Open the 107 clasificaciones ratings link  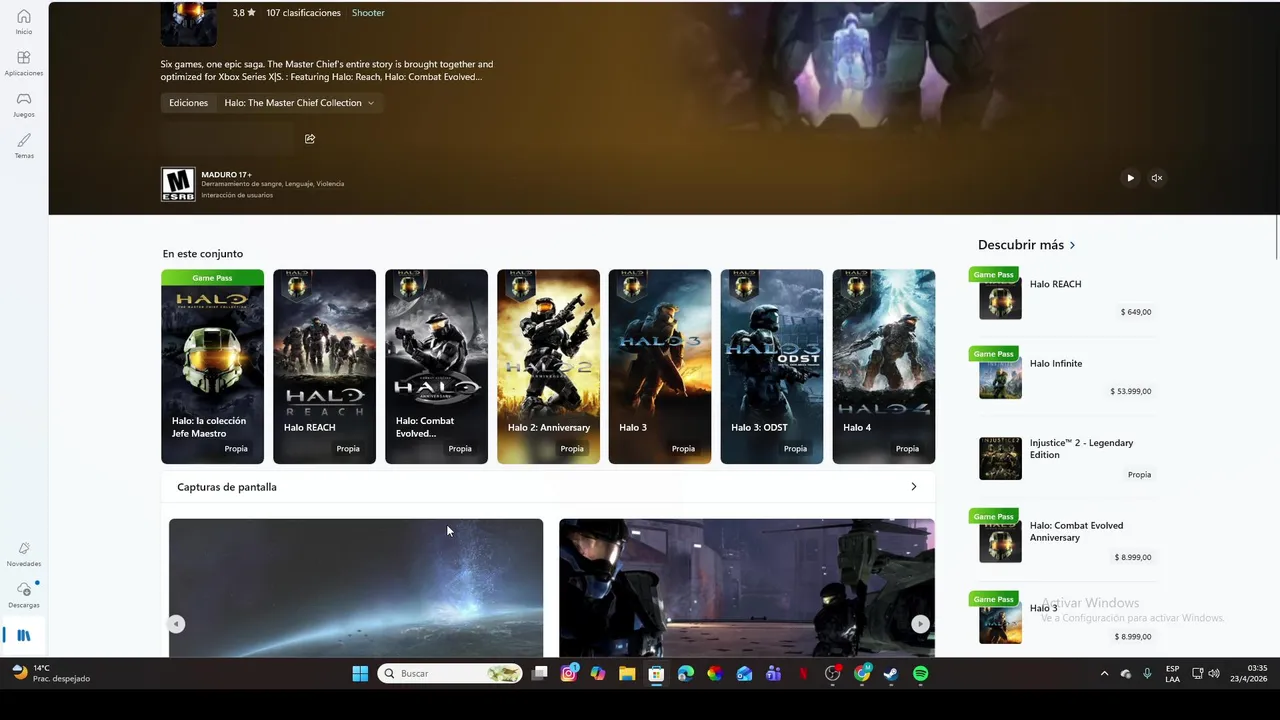point(303,13)
